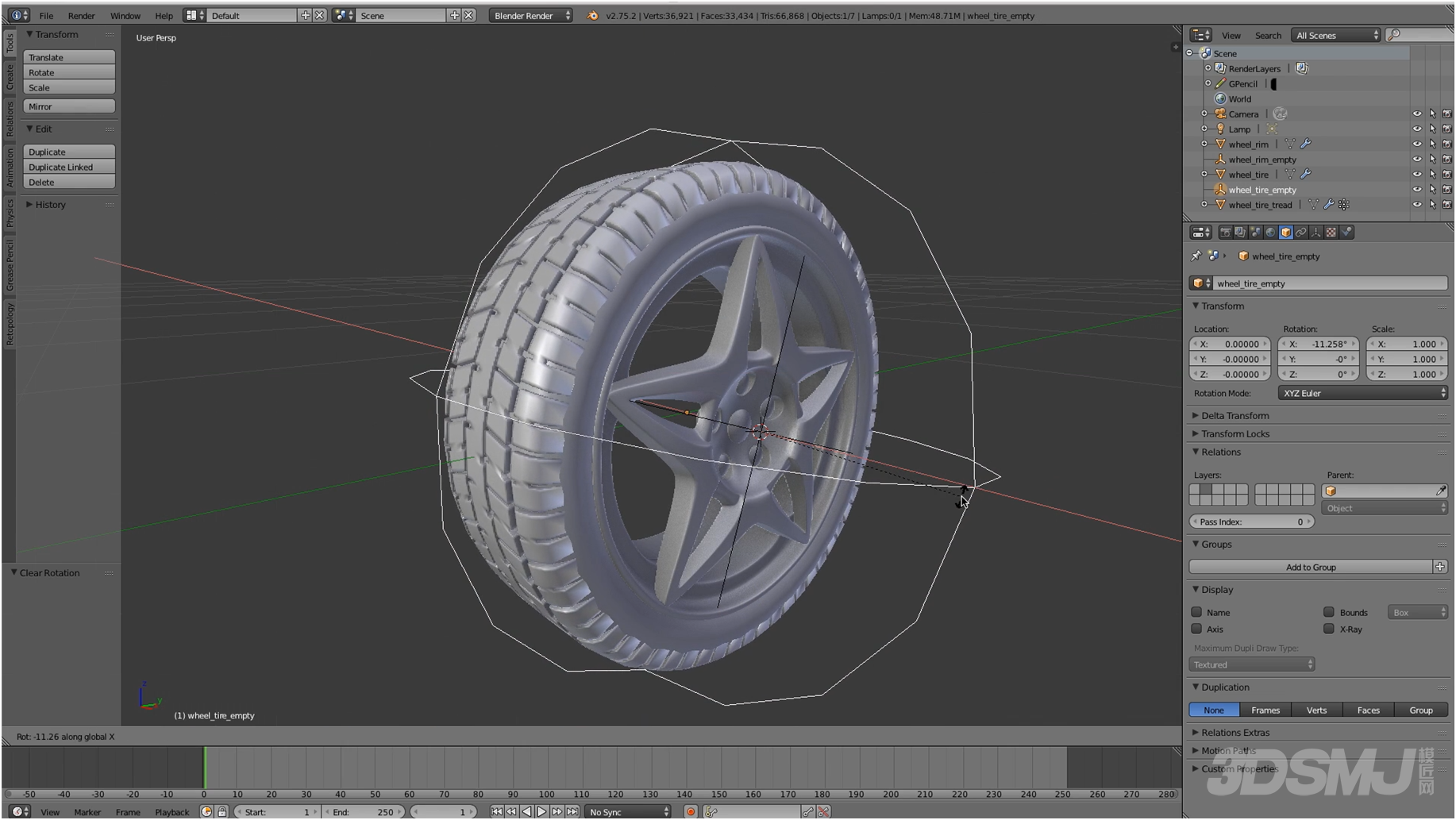Open the timeline Marker menu
This screenshot has height=820, width=1456.
pos(87,812)
